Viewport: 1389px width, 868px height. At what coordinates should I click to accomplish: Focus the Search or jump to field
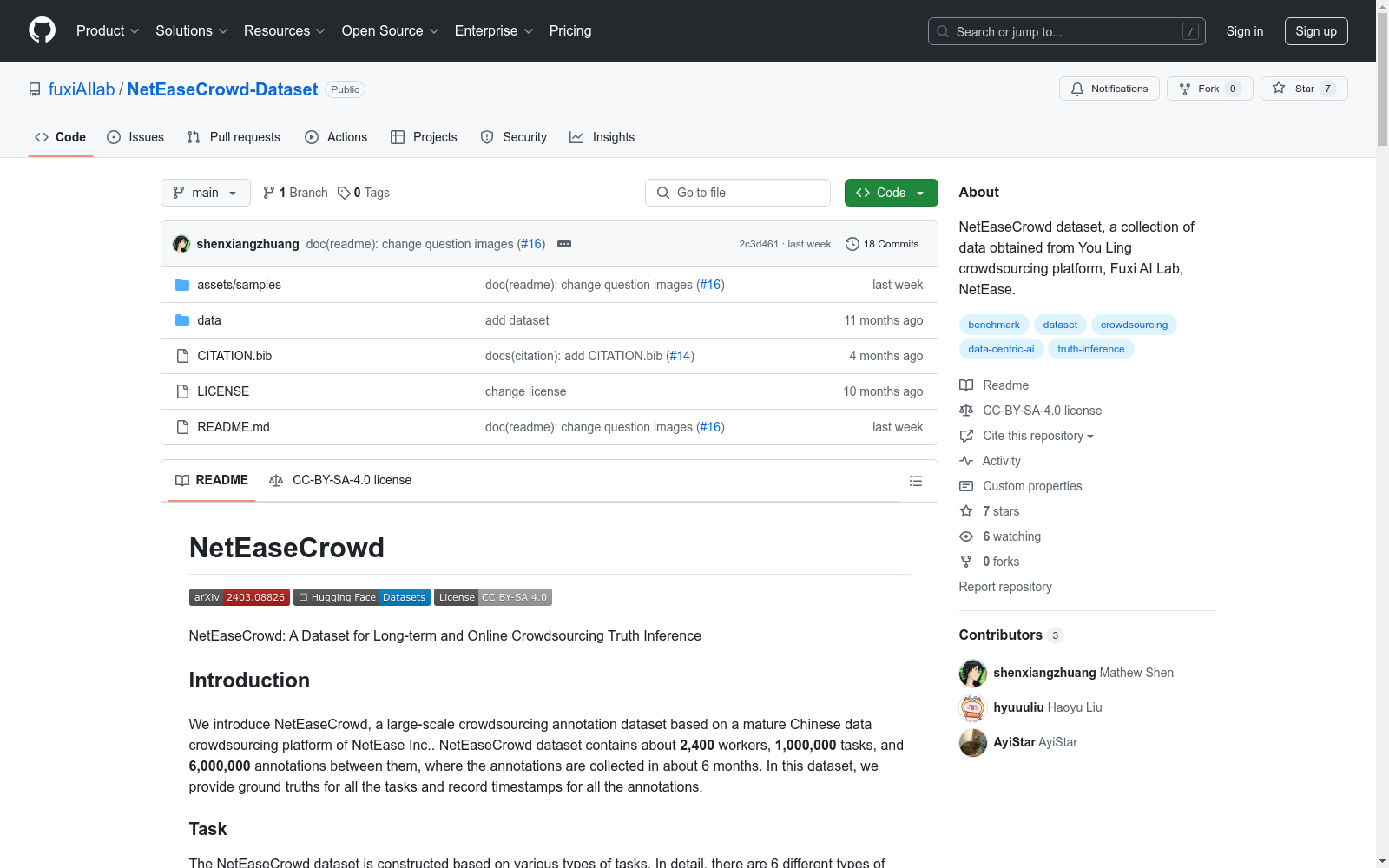pyautogui.click(x=1066, y=31)
